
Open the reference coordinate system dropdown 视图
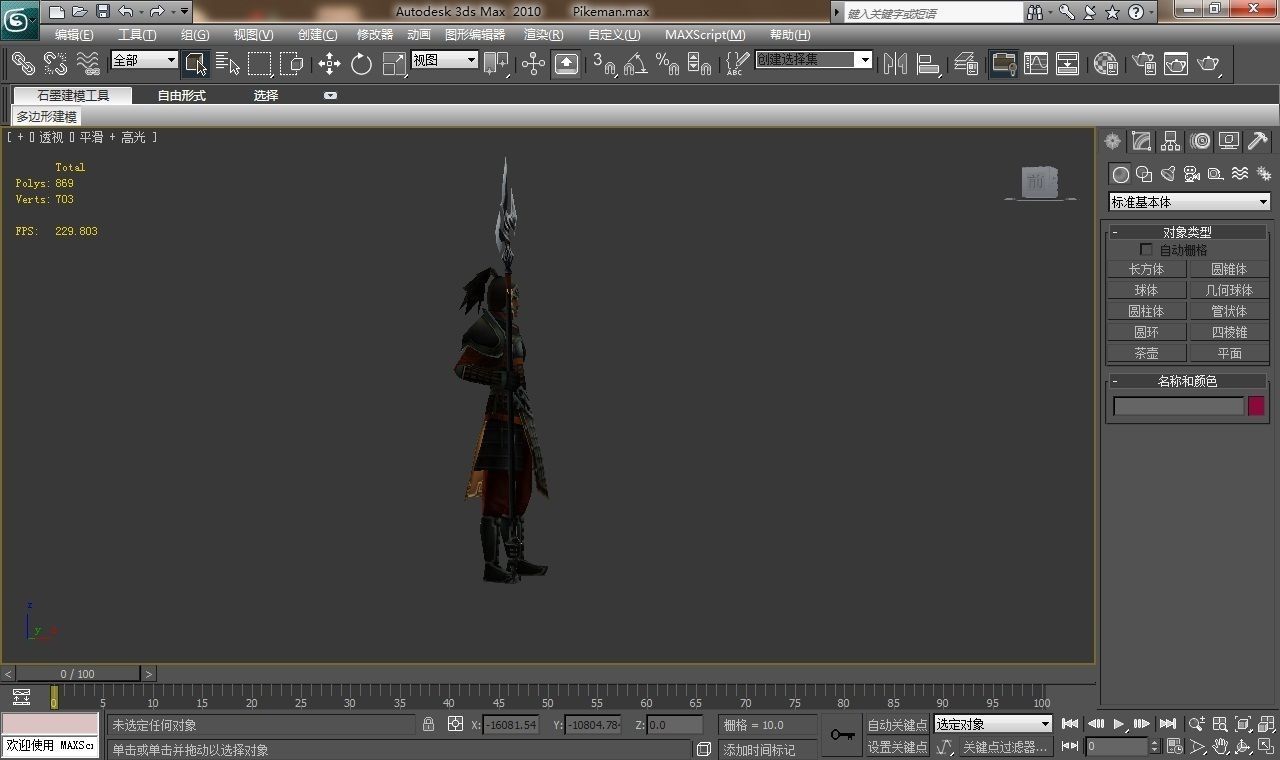(x=444, y=60)
